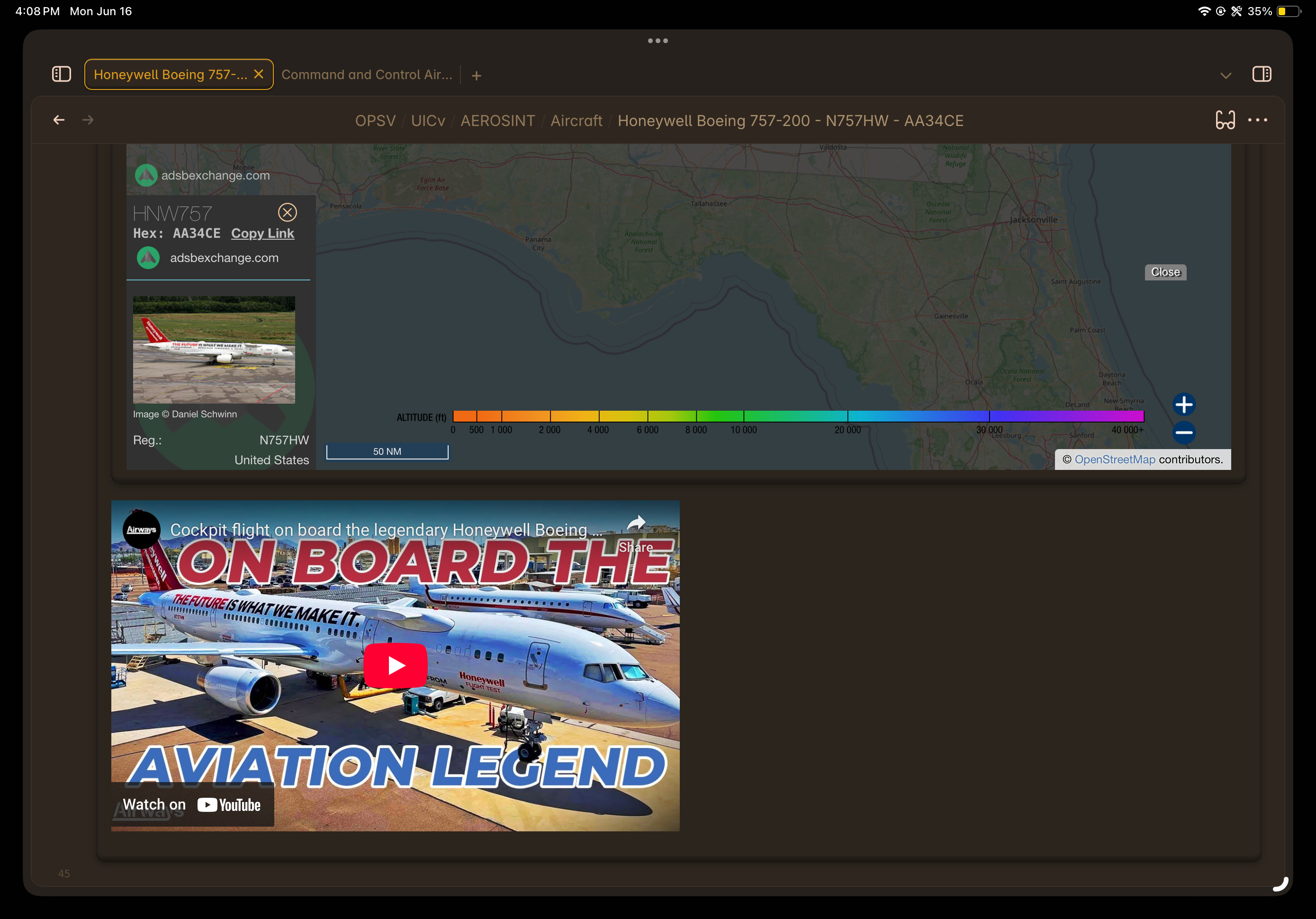1316x919 pixels.
Task: Close the Honeywell Boeing 757 tab
Action: [x=259, y=74]
